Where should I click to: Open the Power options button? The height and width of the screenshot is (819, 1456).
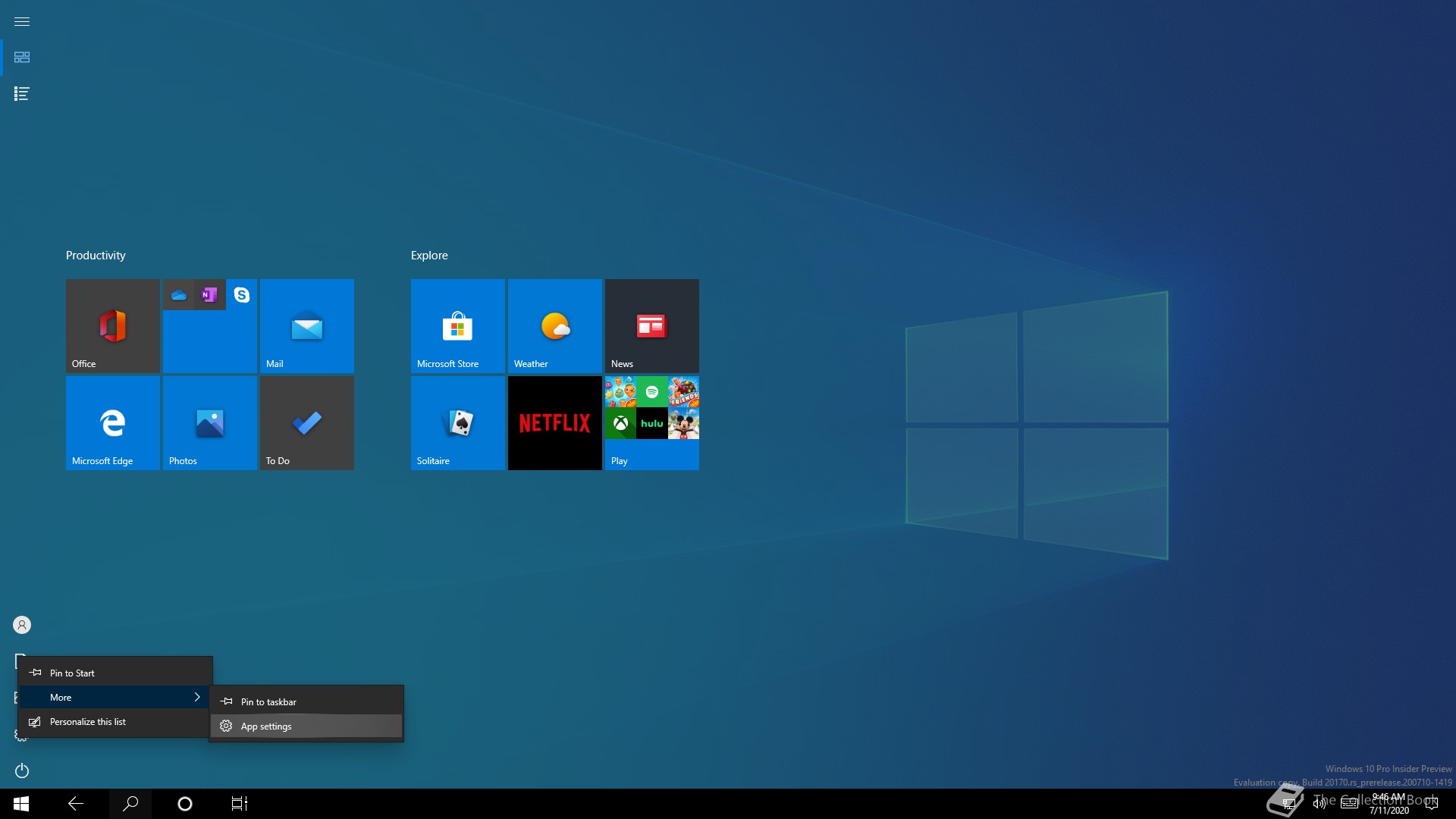point(22,770)
